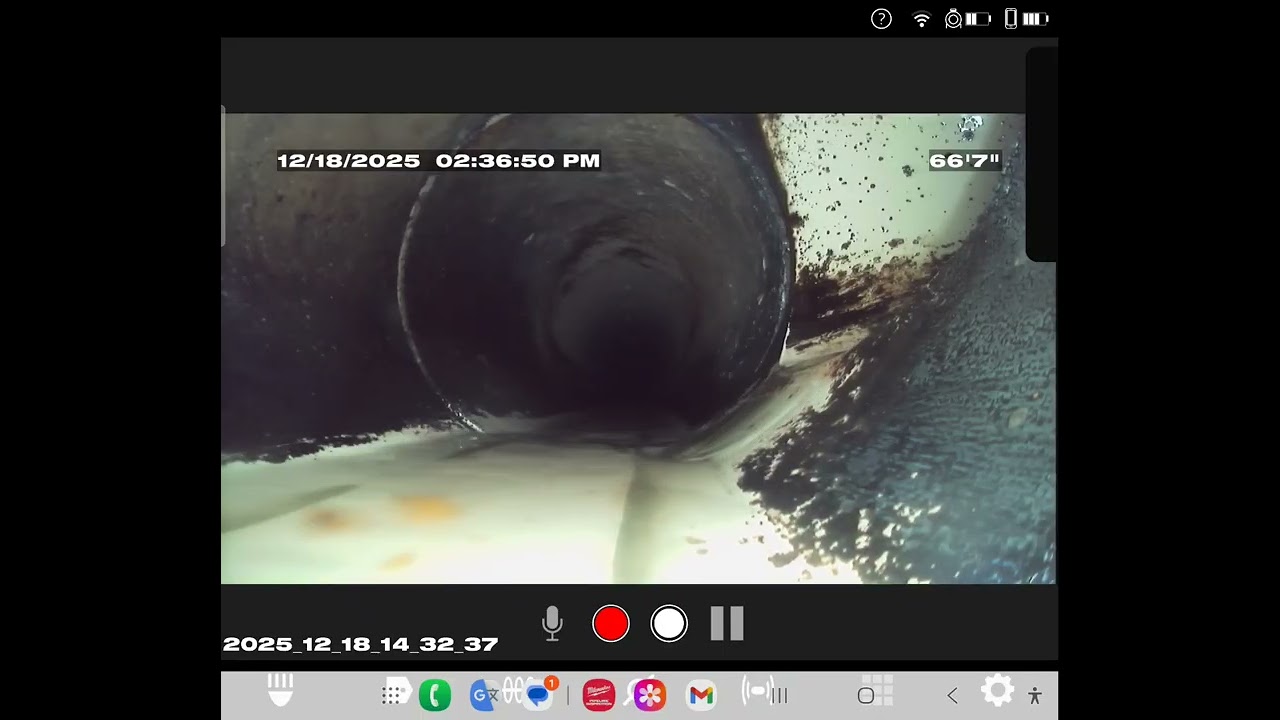This screenshot has height=720, width=1280.
Task: Tap the phone battery level indicator
Action: (1027, 19)
